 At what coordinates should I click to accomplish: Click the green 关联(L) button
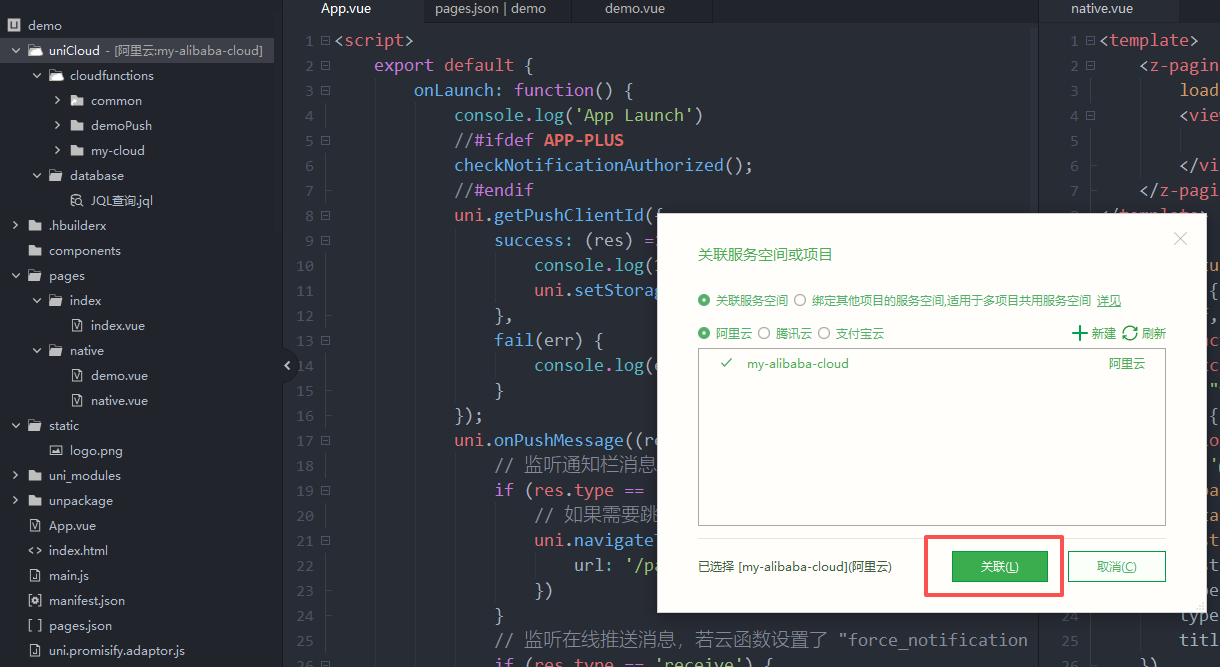click(999, 567)
